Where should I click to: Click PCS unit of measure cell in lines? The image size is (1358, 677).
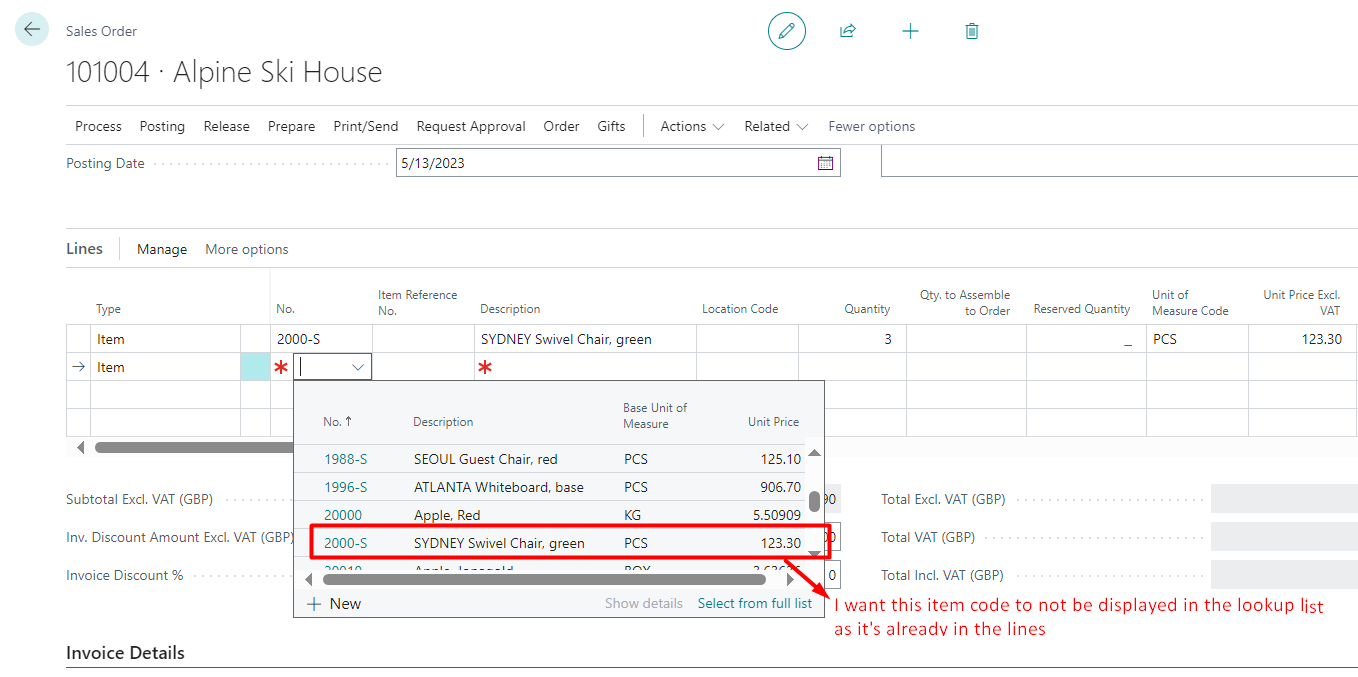[x=1197, y=339]
